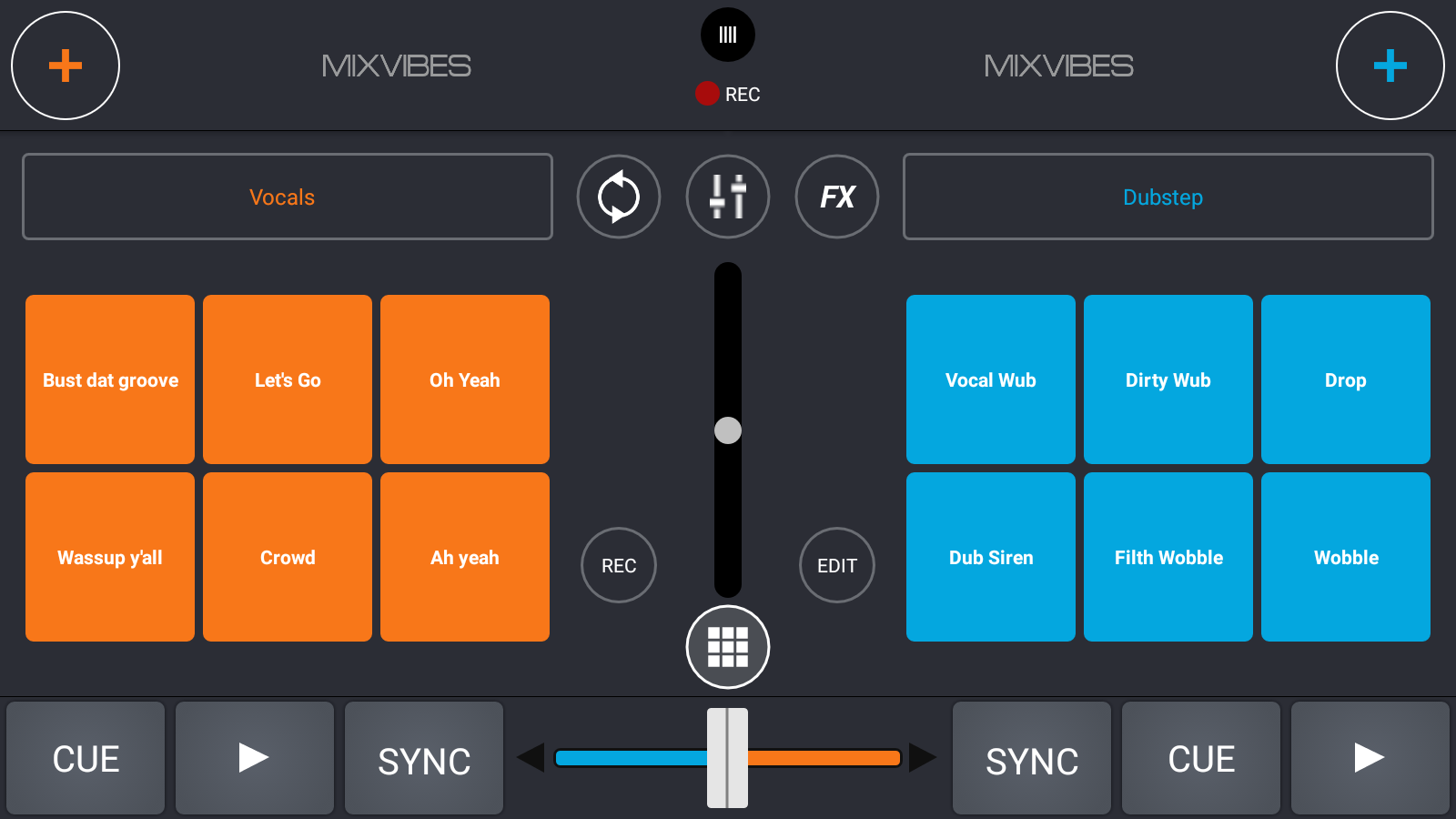The width and height of the screenshot is (1456, 819).
Task: Trigger the Crowd sample pad
Action: (288, 557)
